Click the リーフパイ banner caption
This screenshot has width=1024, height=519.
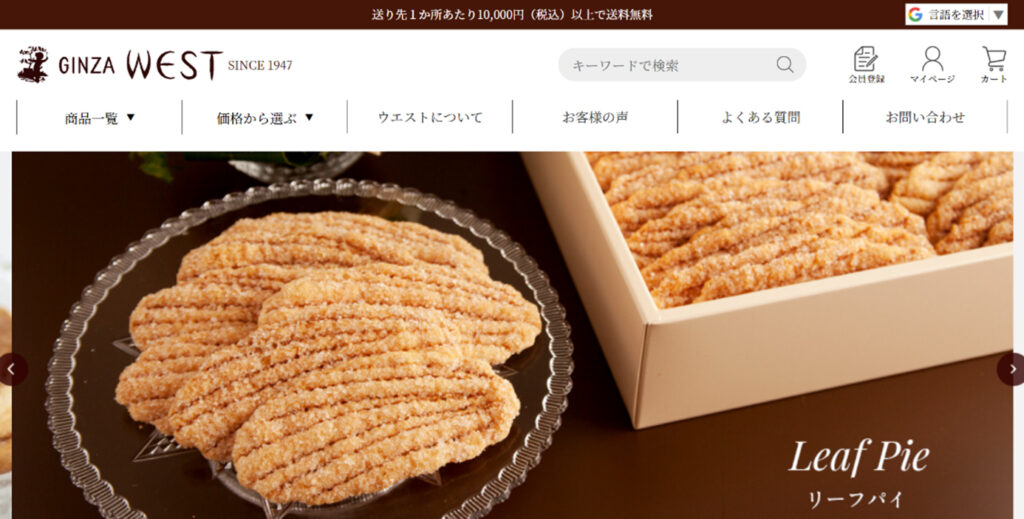pyautogui.click(x=856, y=499)
